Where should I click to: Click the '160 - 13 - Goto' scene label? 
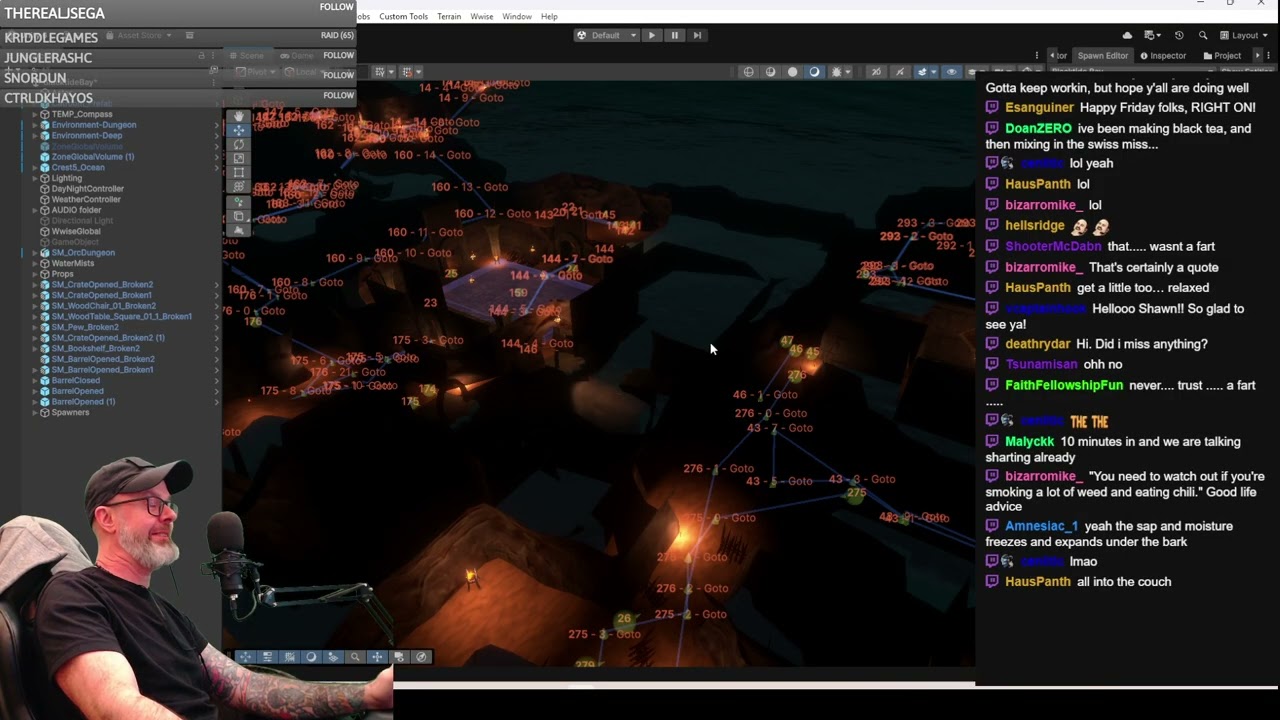[470, 187]
